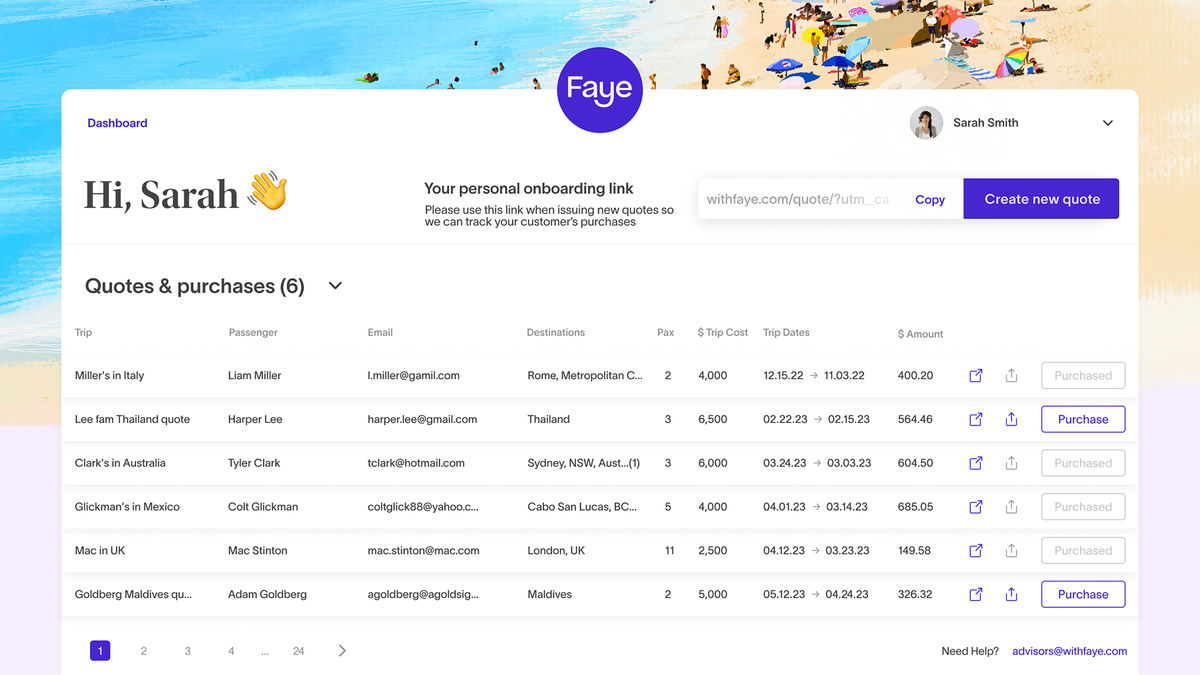Click Purchased button for Mac in UK

point(1083,551)
